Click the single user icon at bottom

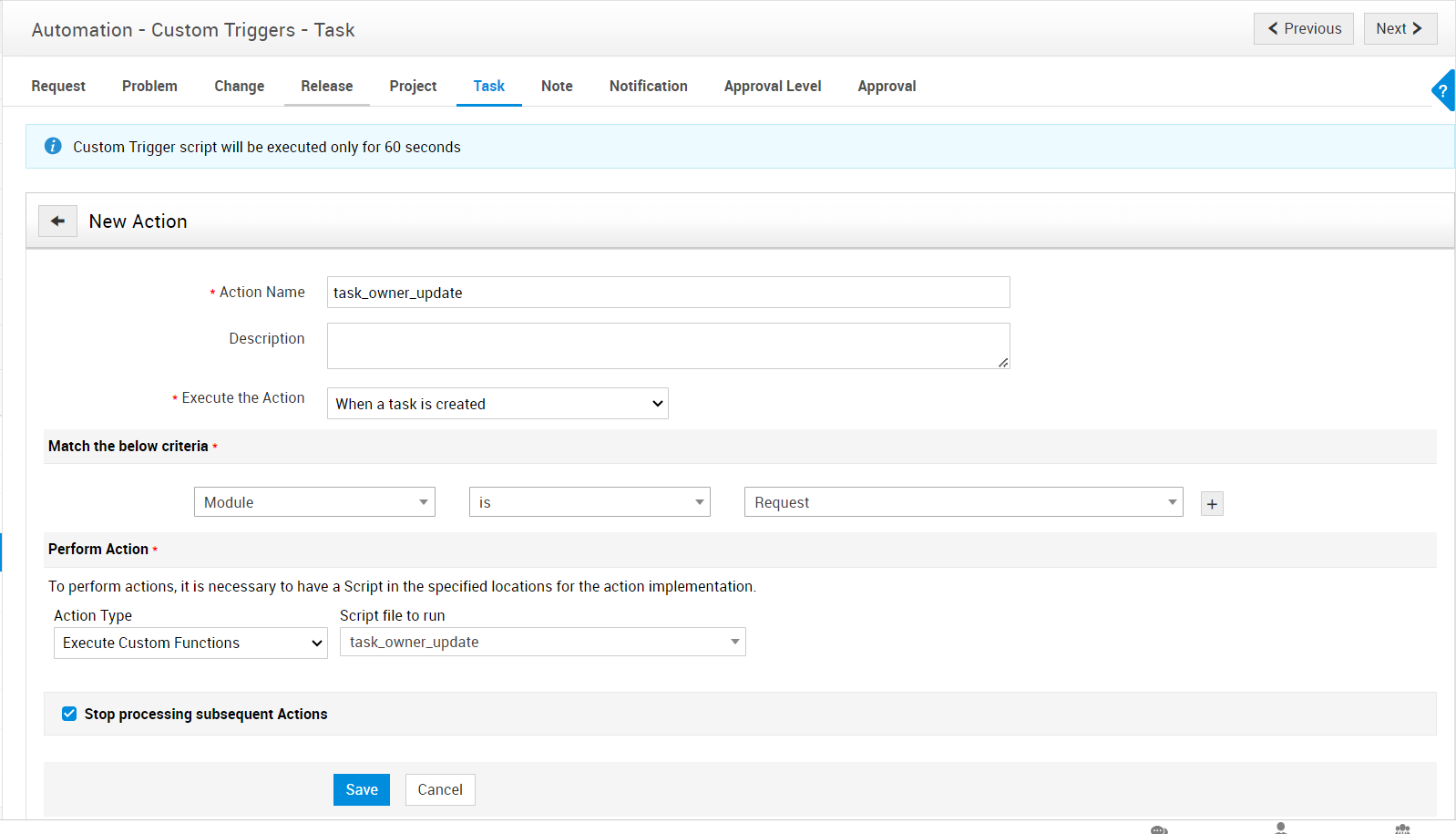tap(1280, 828)
